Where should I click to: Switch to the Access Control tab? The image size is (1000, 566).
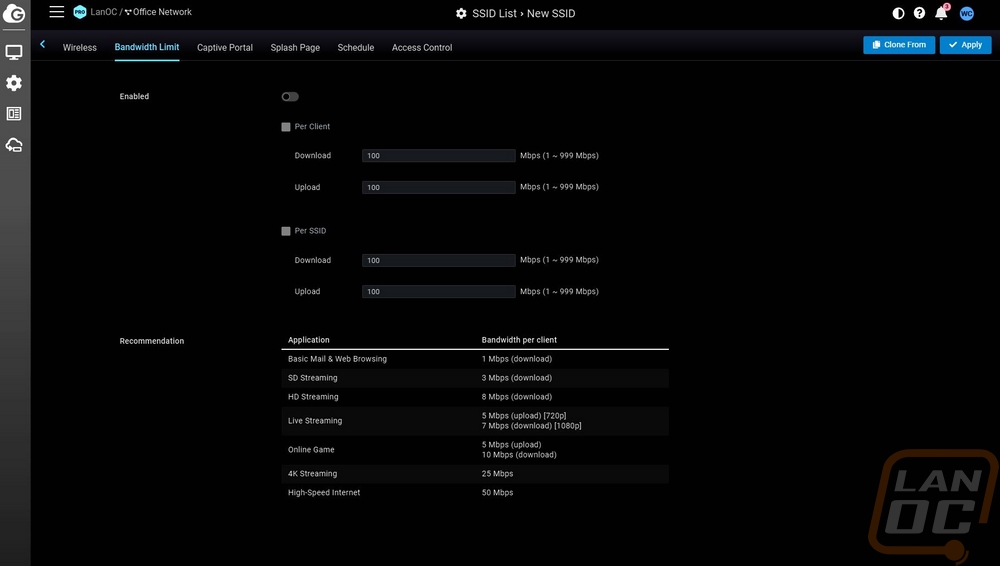coord(422,47)
